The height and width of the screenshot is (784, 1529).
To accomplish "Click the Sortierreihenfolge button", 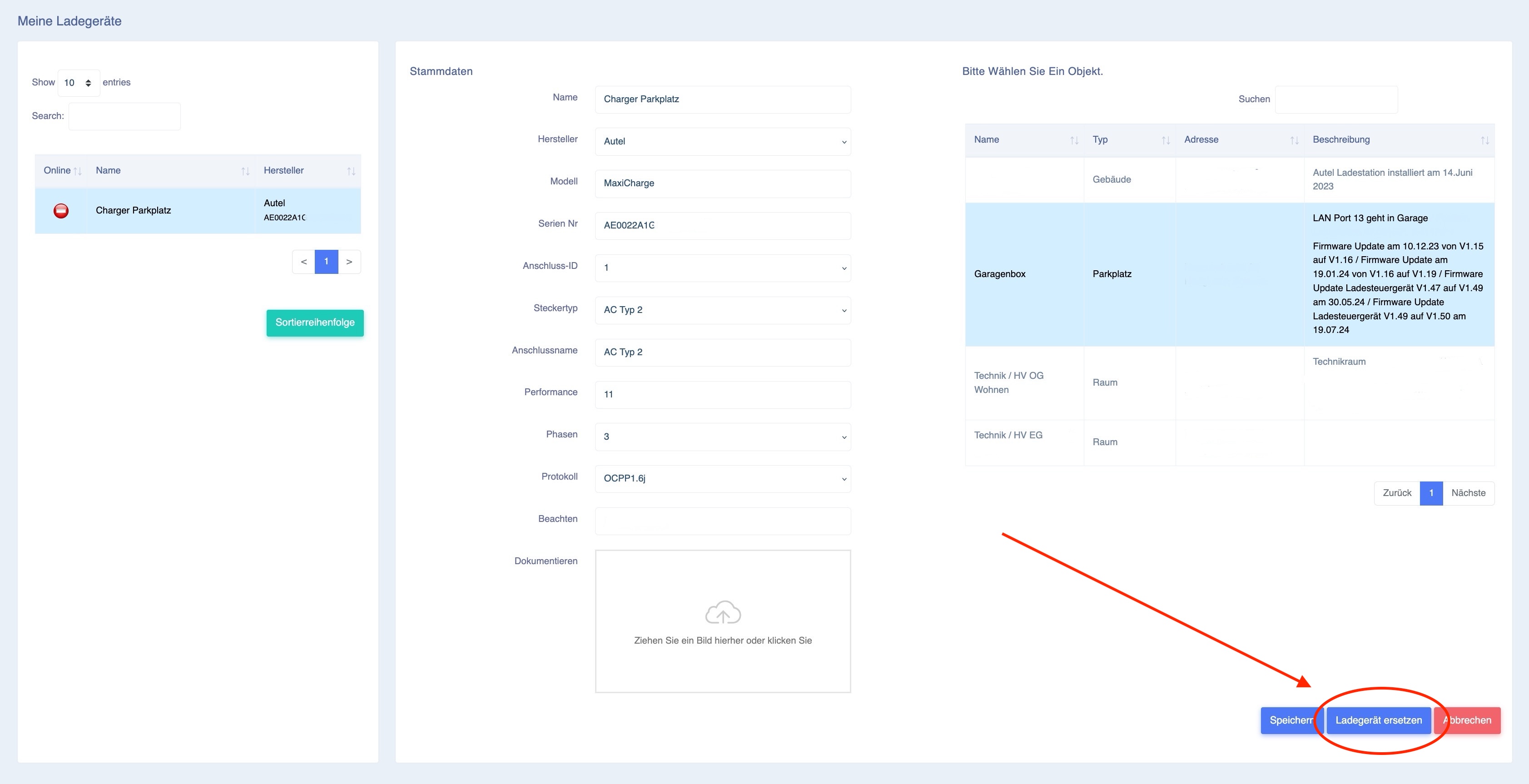I will [315, 323].
